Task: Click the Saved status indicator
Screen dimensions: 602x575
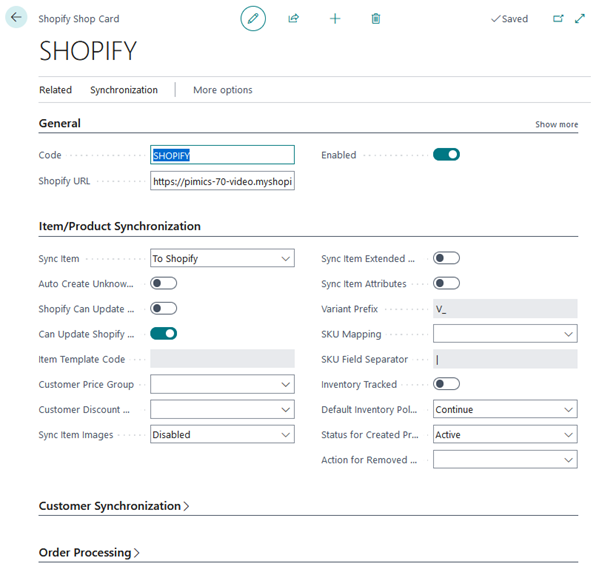Action: click(x=509, y=19)
